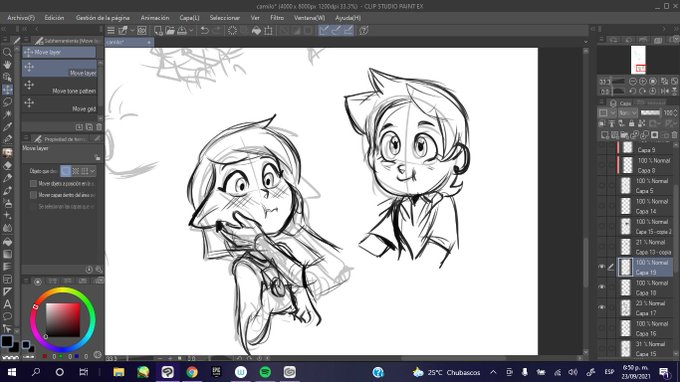Toggle visibility eye of Capa 17
This screenshot has height=382, width=680.
602,307
